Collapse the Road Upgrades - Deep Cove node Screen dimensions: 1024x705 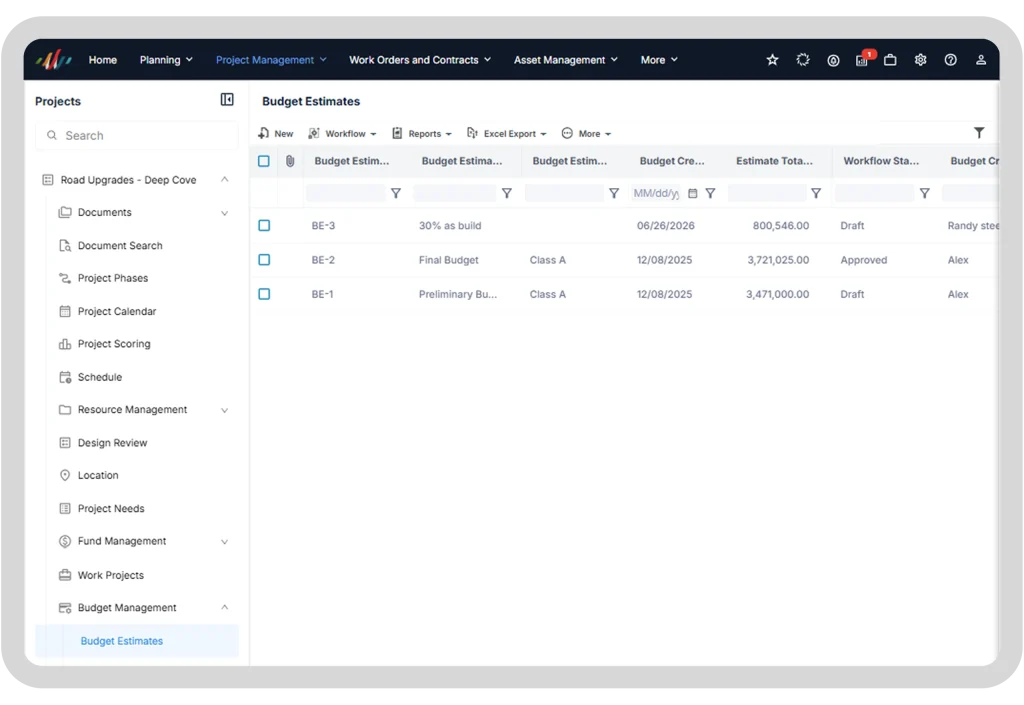(225, 180)
